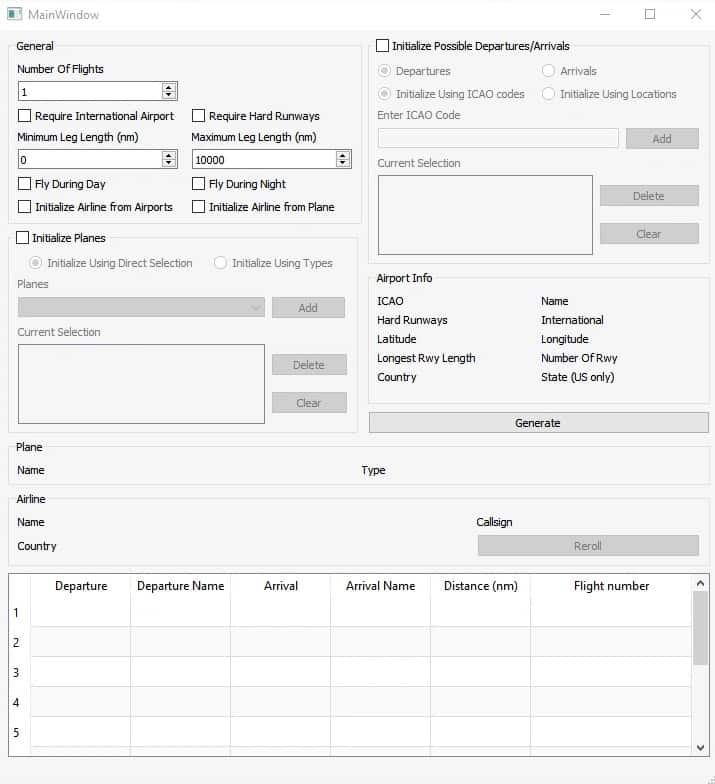Click the Generate button
The image size is (715, 784).
(538, 422)
